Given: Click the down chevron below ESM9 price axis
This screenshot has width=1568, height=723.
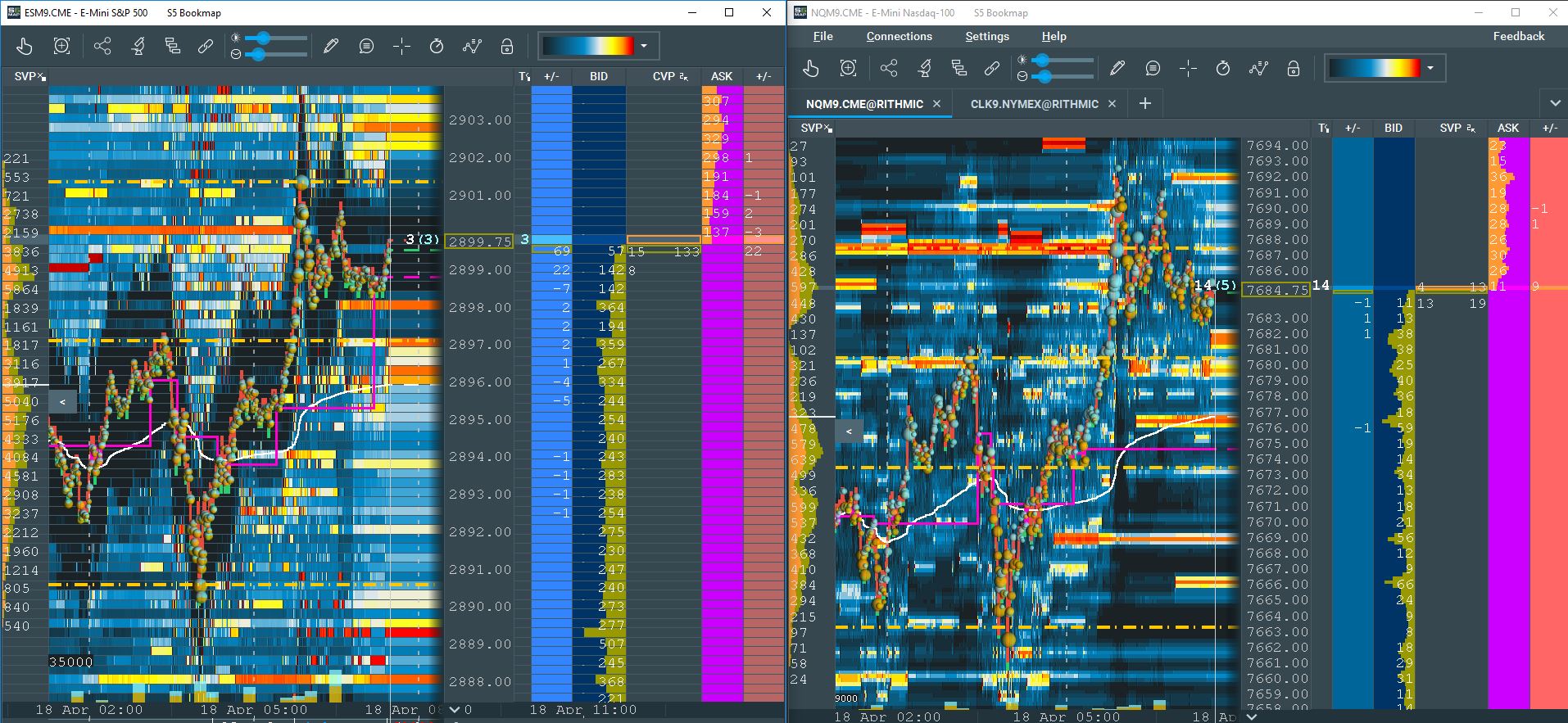Looking at the screenshot, I should pyautogui.click(x=455, y=710).
